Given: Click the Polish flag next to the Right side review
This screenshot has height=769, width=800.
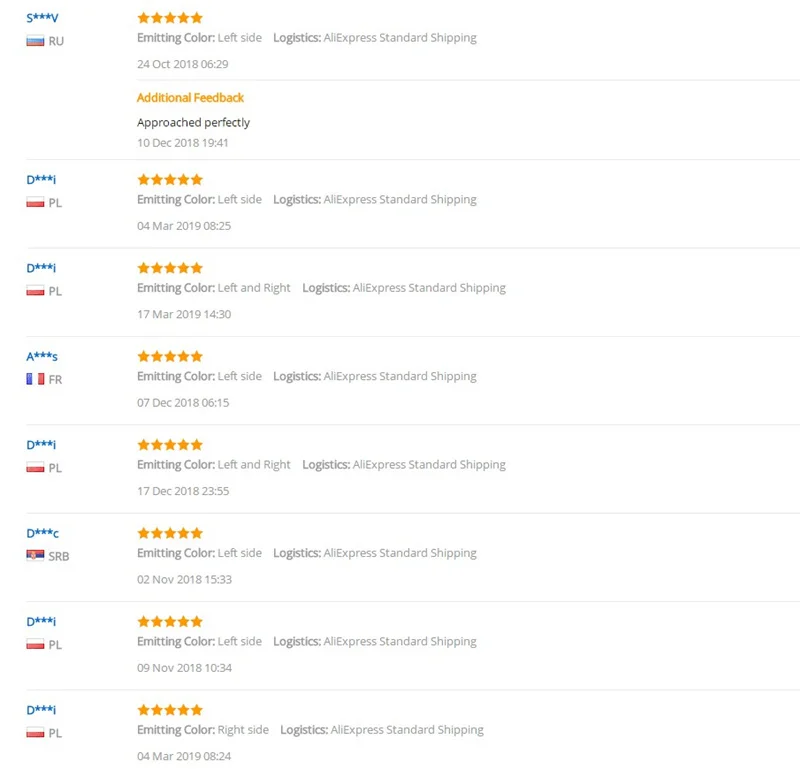Looking at the screenshot, I should point(35,733).
